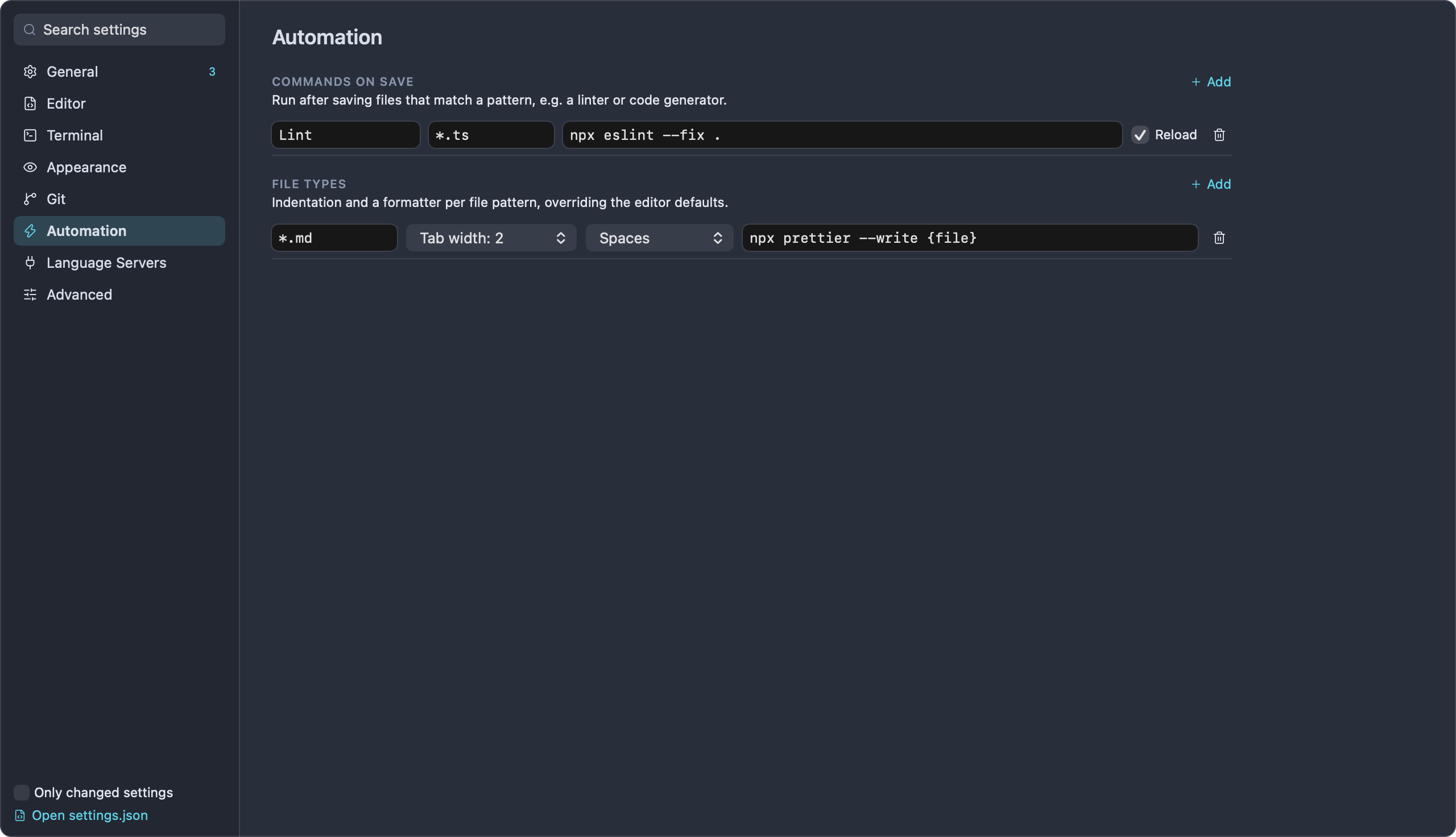The width and height of the screenshot is (1456, 837).
Task: Go to Appearance settings
Action: [x=119, y=167]
